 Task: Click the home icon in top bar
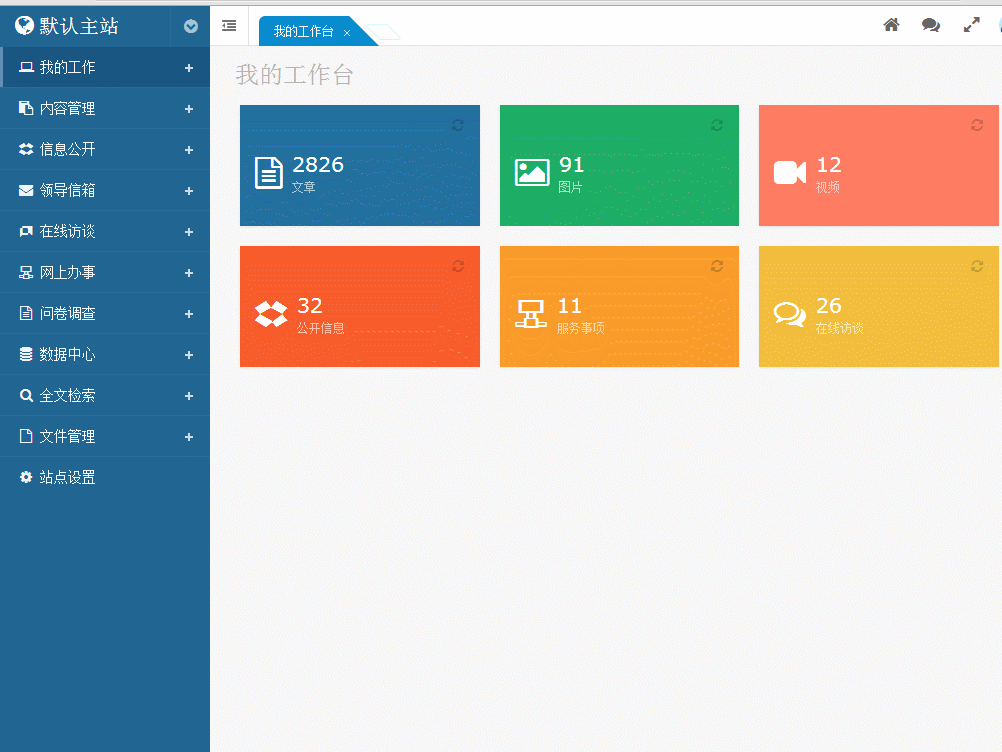coord(891,25)
